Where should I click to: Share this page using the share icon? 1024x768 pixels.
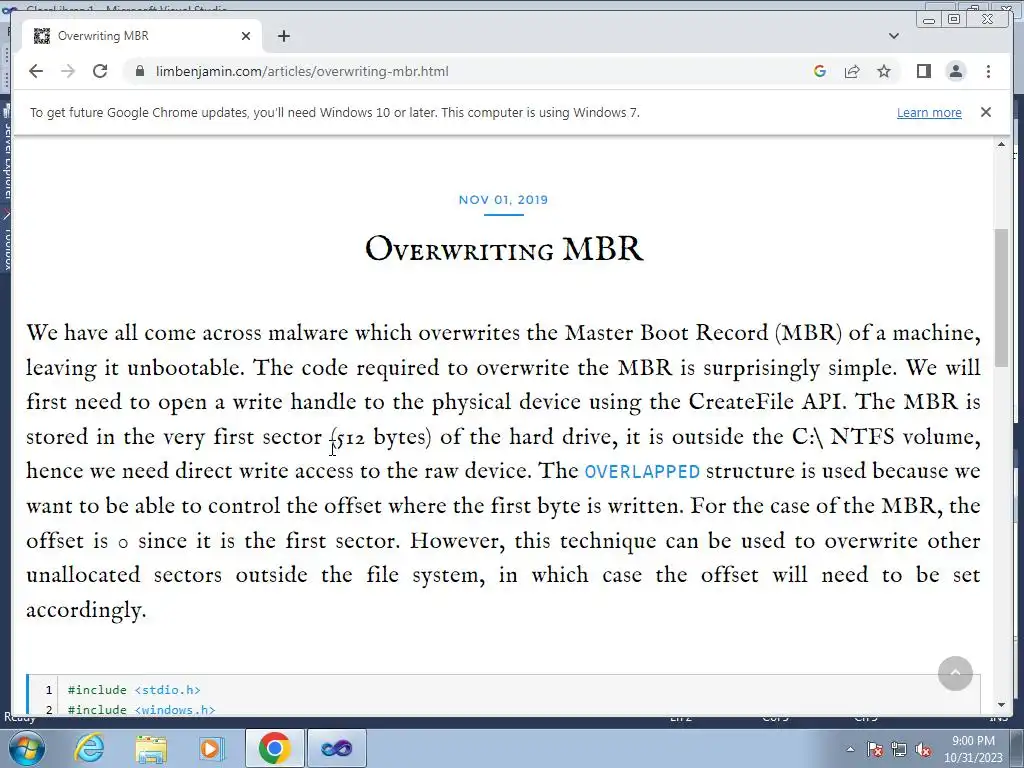[x=852, y=71]
